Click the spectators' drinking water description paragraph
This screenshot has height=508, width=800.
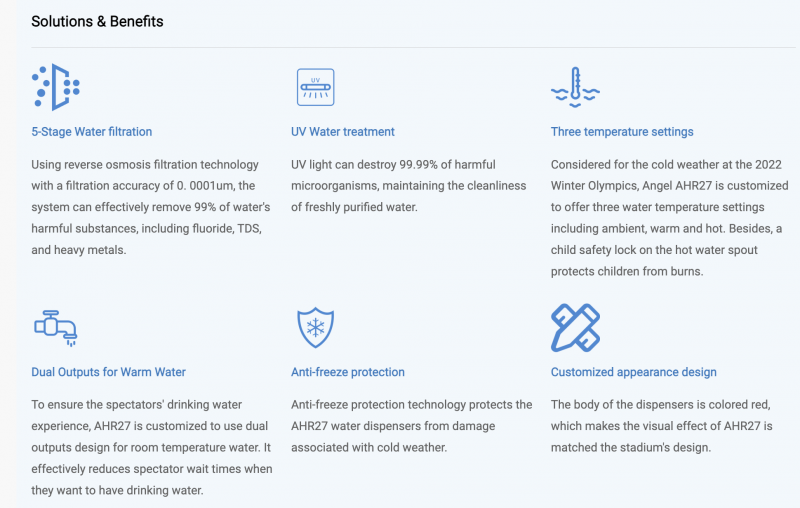click(x=152, y=447)
